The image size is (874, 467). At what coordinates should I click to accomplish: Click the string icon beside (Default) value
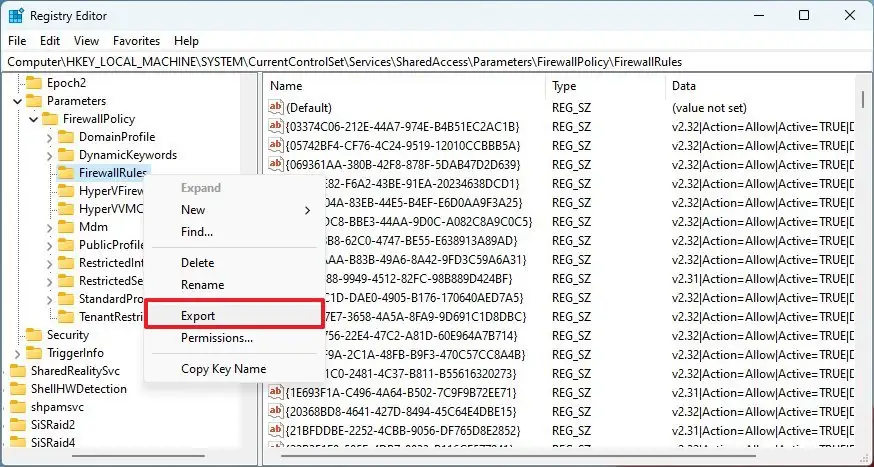click(x=276, y=107)
